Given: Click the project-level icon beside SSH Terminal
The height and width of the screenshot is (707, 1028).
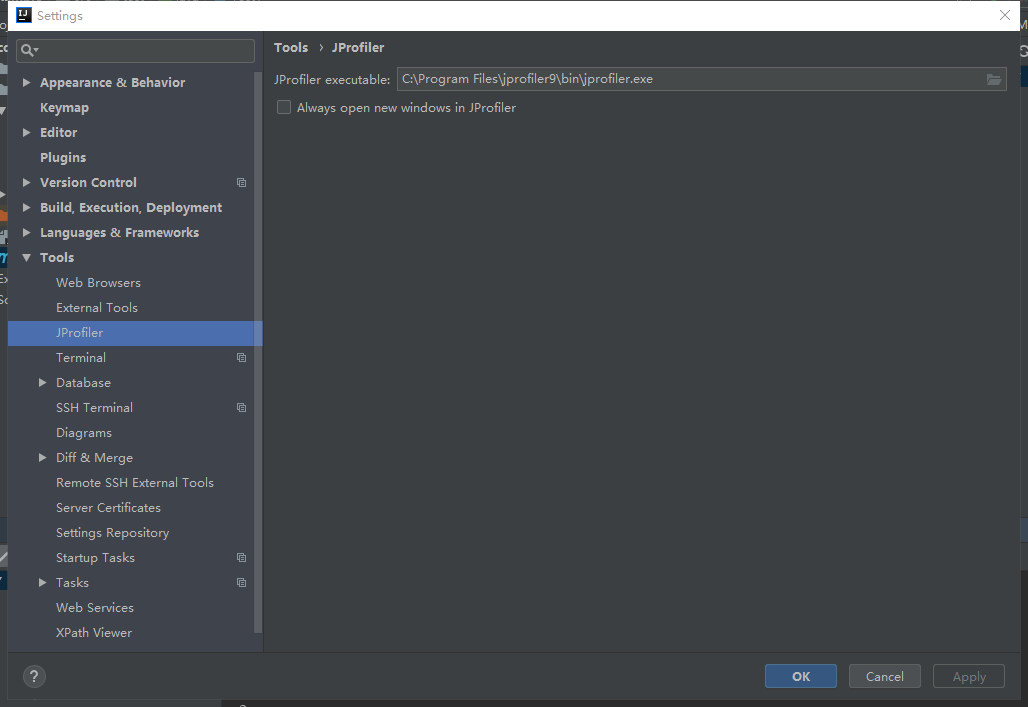Looking at the screenshot, I should tap(241, 407).
